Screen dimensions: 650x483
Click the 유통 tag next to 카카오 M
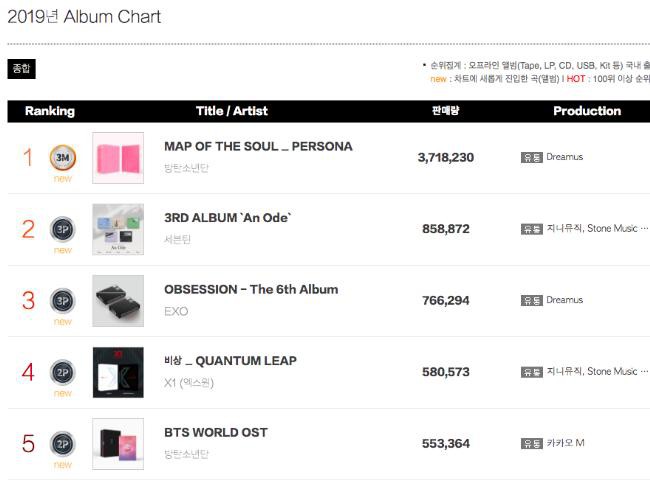coord(531,444)
